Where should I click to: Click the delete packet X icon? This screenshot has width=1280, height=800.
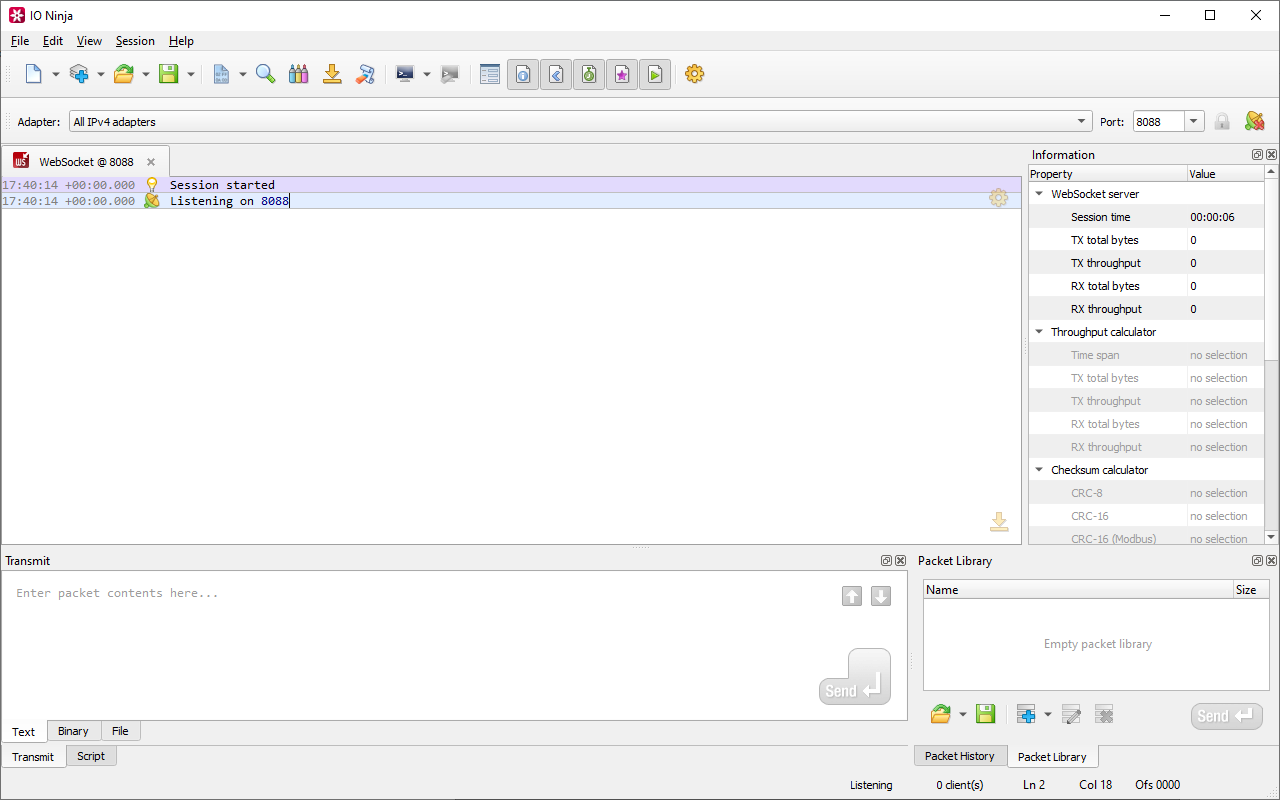click(x=1104, y=714)
